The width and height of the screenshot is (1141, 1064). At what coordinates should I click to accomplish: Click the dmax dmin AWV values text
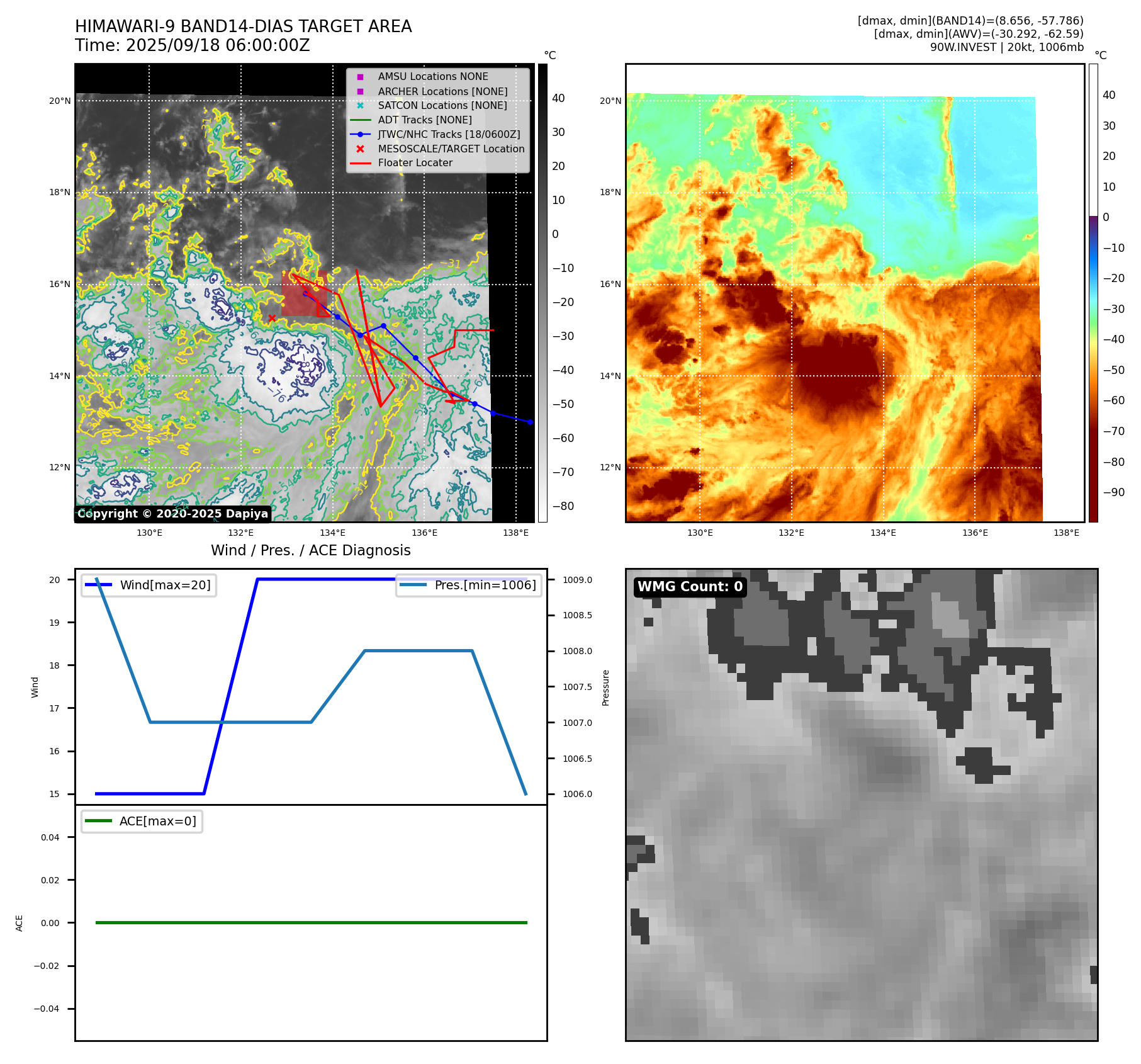pos(979,34)
